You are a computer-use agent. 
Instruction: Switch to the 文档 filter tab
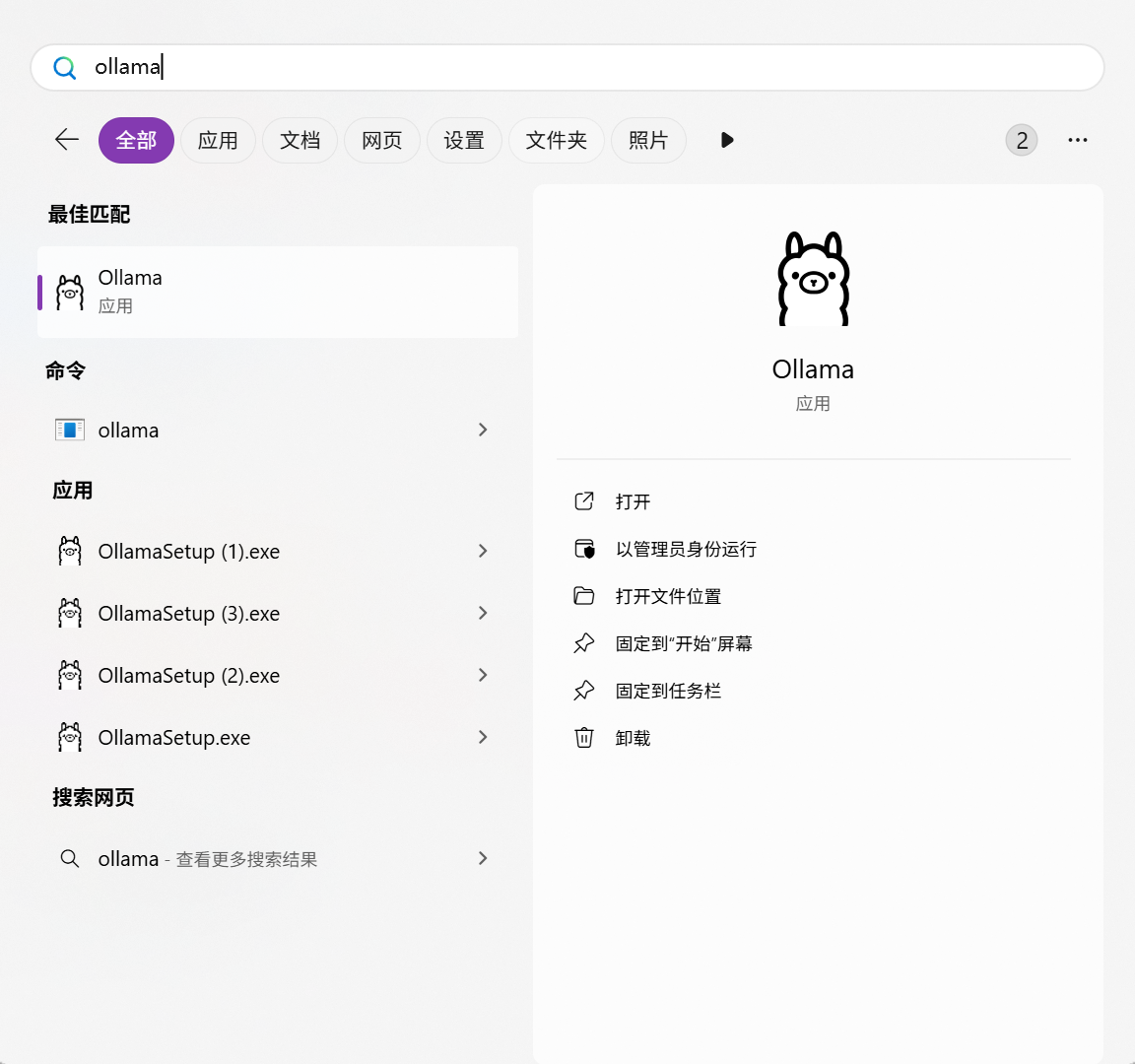(x=300, y=140)
